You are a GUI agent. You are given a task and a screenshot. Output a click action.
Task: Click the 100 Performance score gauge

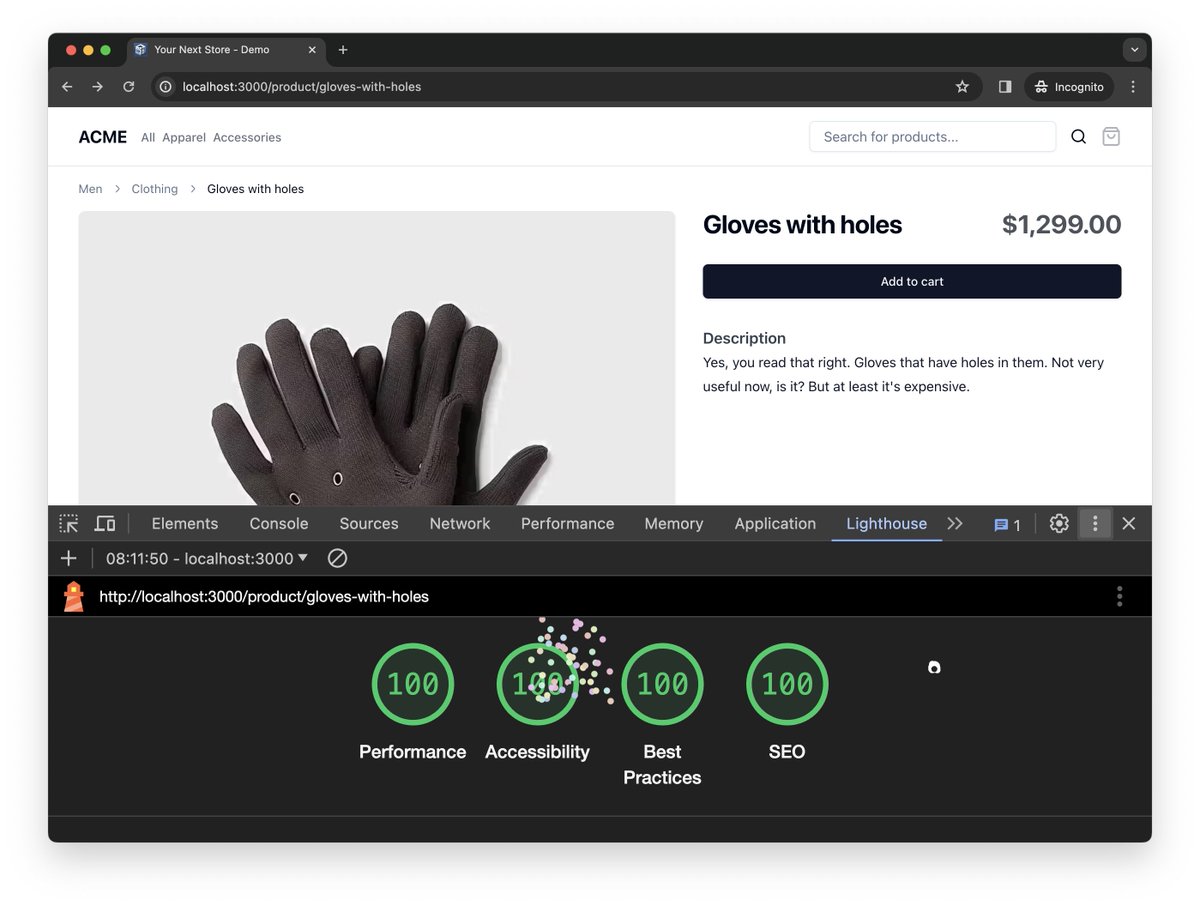[412, 684]
